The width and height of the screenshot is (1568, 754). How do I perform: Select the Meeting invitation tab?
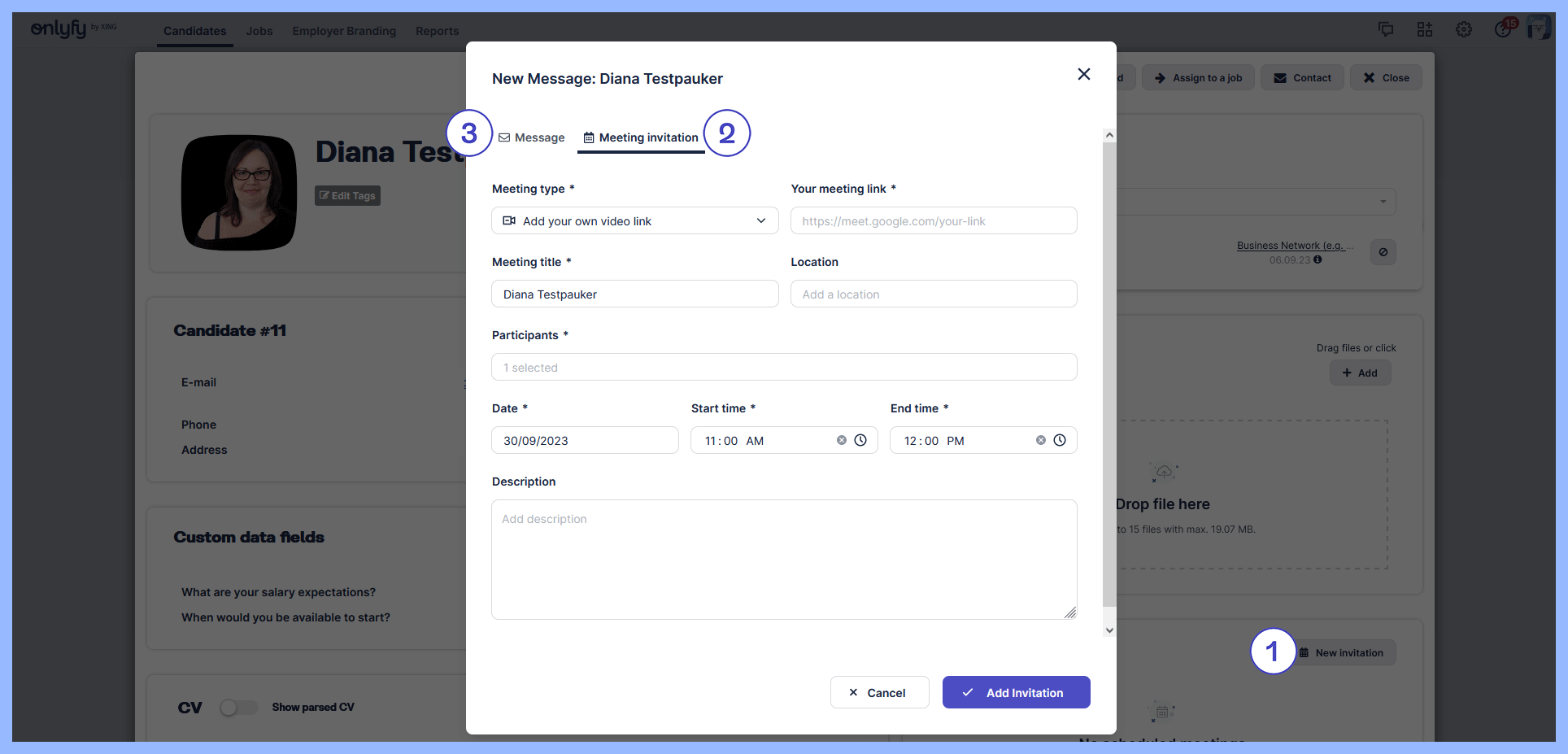[x=641, y=137]
